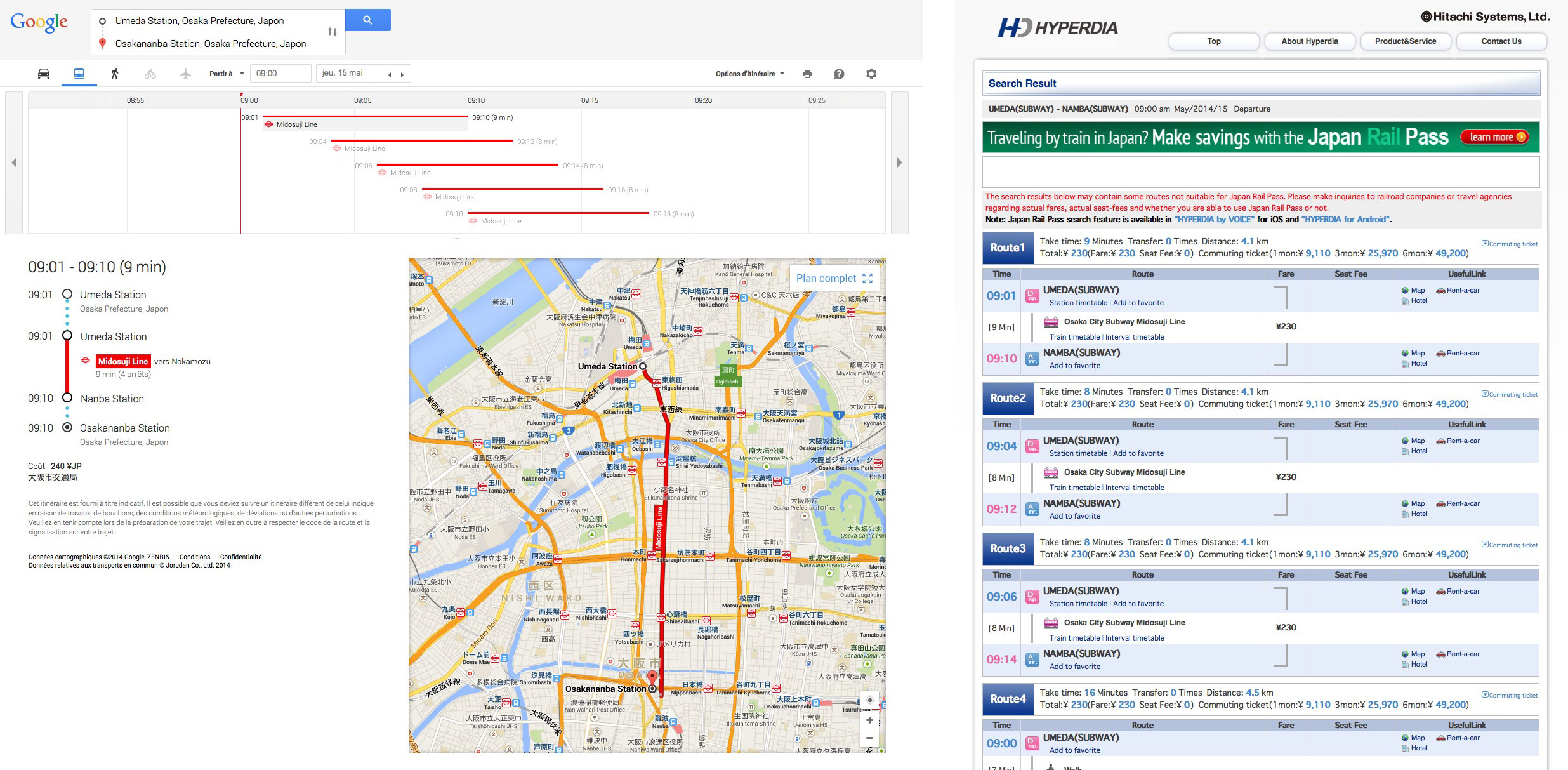Viewport: 1568px width, 770px height.
Task: Select the walking mode icon
Action: coord(115,74)
